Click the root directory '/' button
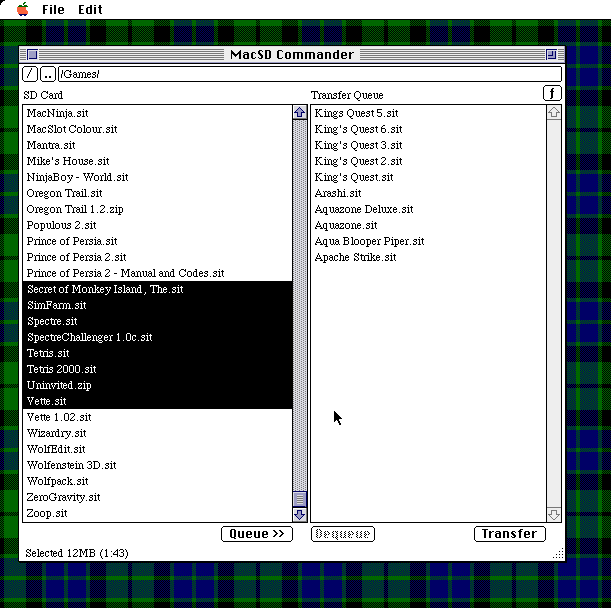This screenshot has width=611, height=608. [x=30, y=74]
